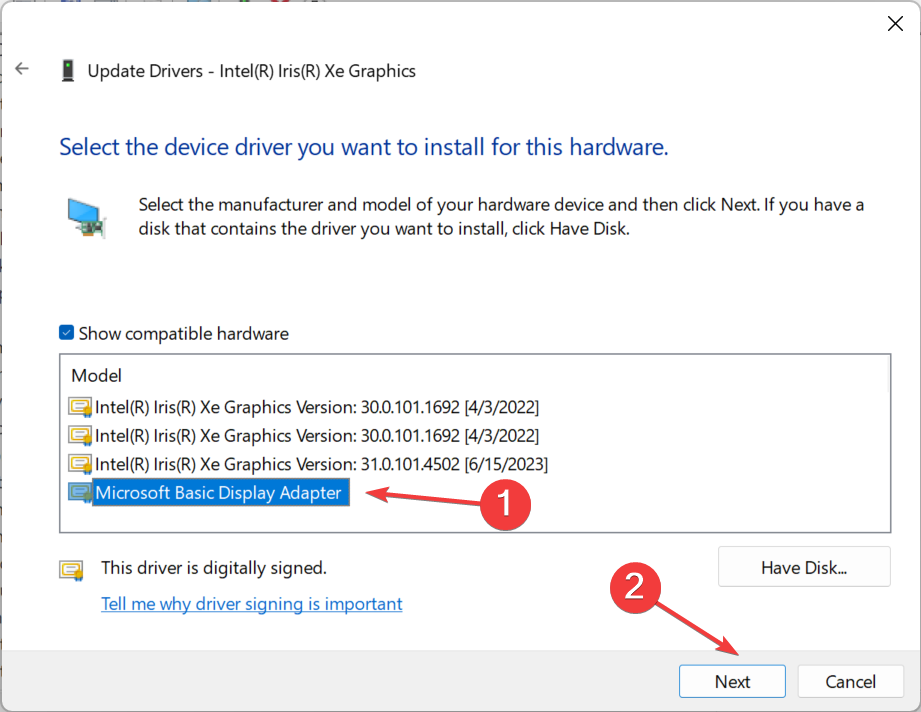
Task: Open Tell me why driver signing is important
Action: [251, 603]
